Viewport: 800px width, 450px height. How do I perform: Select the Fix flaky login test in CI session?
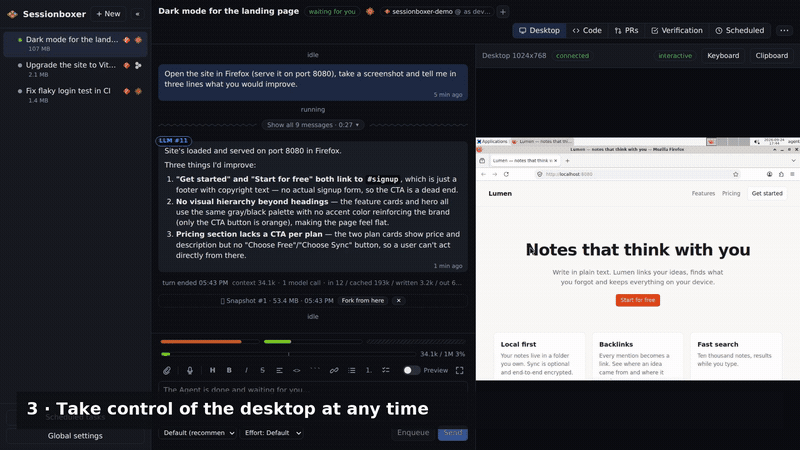click(75, 95)
